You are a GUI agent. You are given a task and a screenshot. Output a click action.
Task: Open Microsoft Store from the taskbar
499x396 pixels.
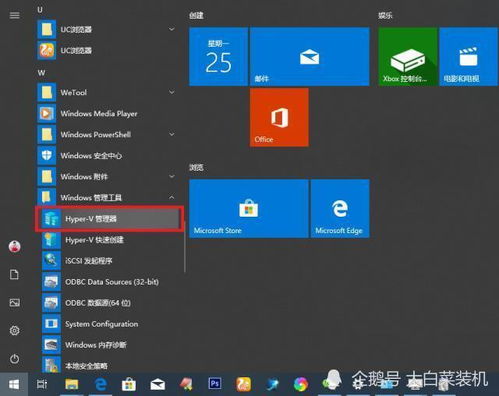[x=129, y=384]
